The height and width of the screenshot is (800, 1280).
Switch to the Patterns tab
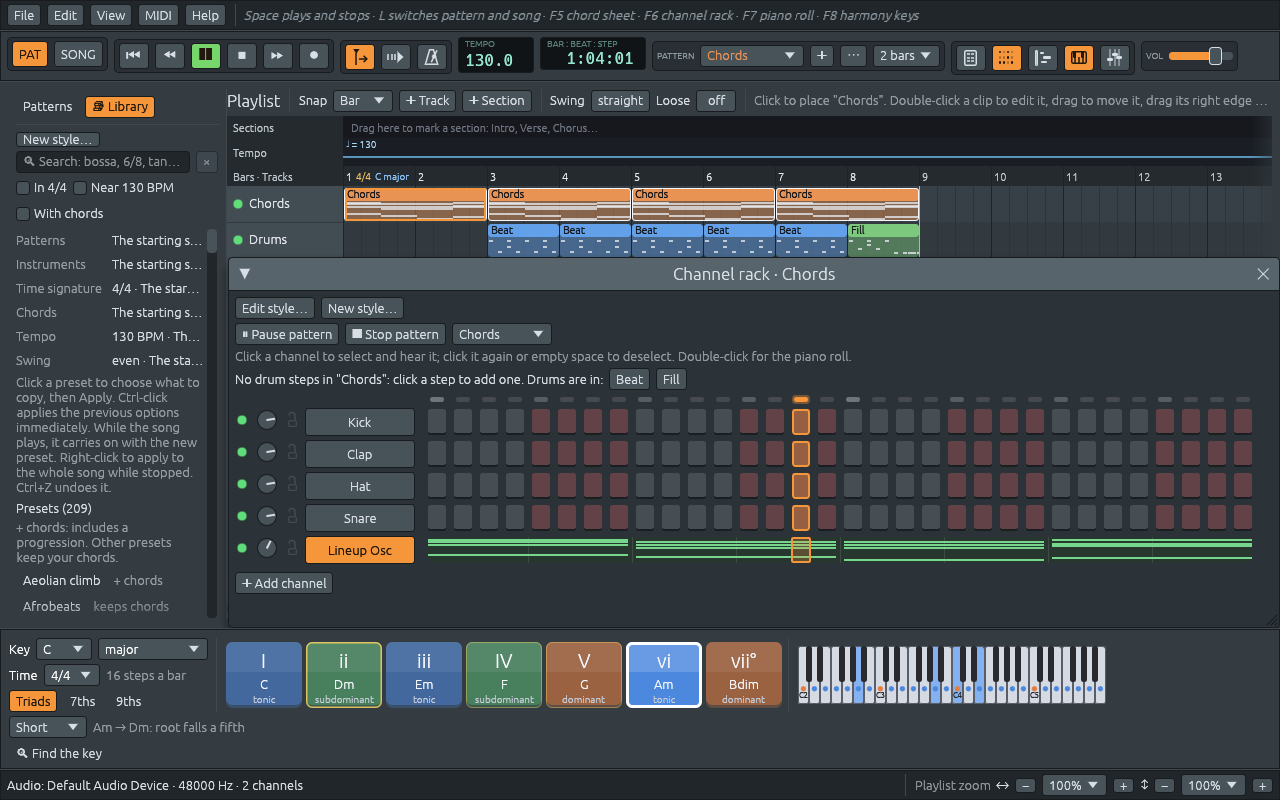(48, 107)
